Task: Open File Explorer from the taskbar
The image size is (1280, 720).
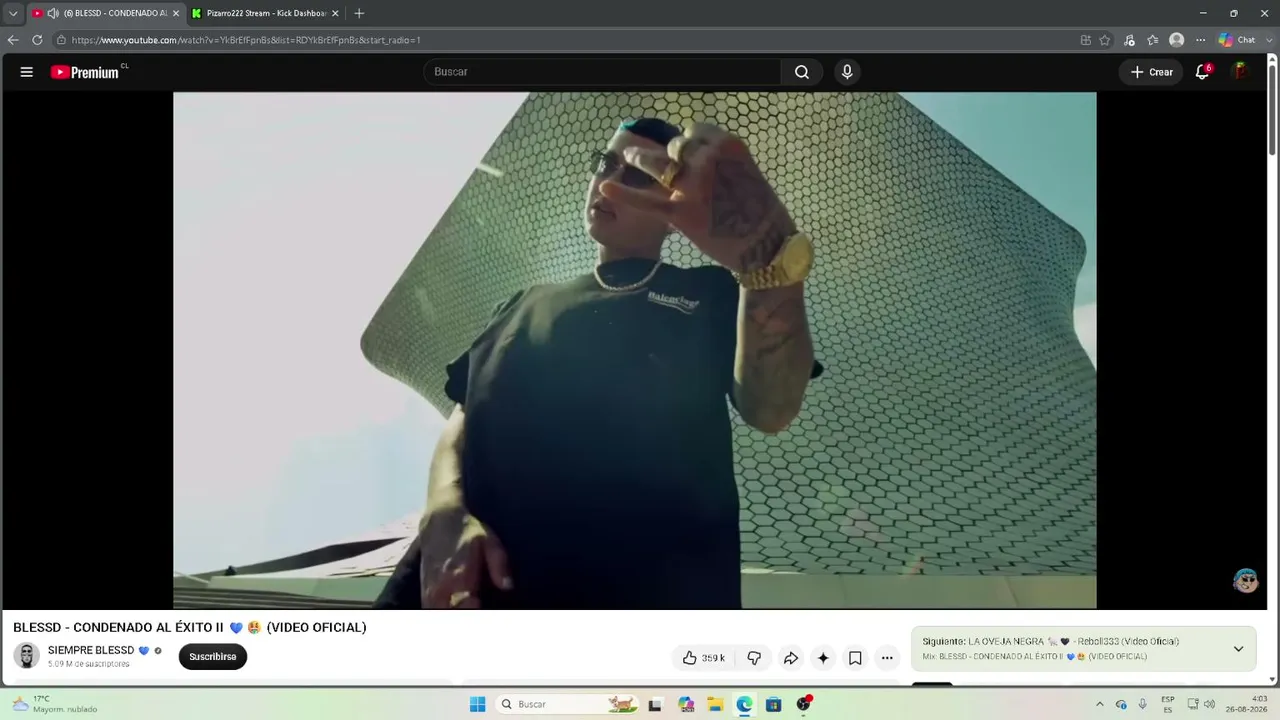Action: tap(715, 704)
